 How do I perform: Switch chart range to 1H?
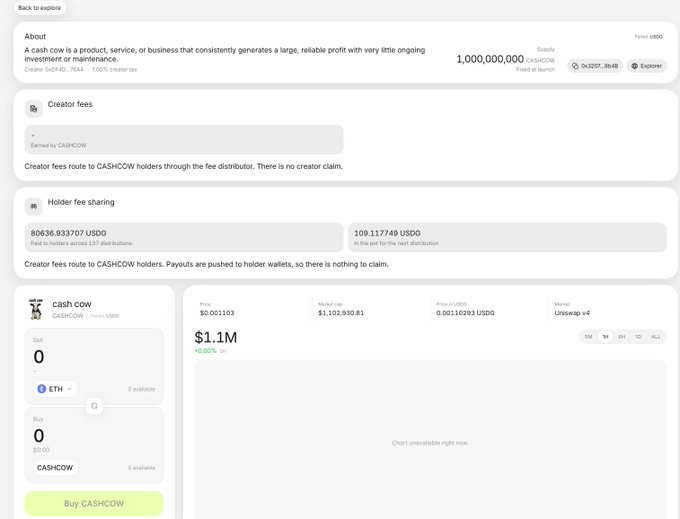tap(605, 337)
